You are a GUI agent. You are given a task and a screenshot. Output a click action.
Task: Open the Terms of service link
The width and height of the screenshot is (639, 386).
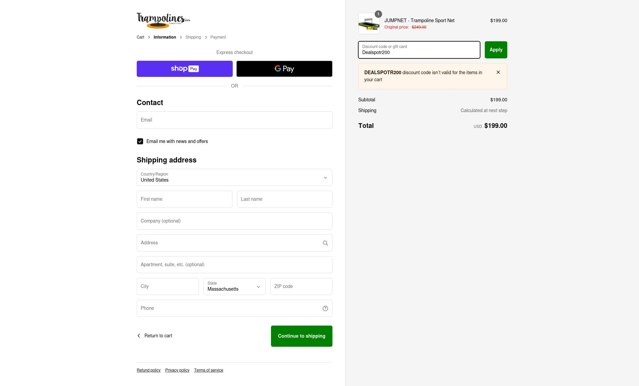pos(209,371)
